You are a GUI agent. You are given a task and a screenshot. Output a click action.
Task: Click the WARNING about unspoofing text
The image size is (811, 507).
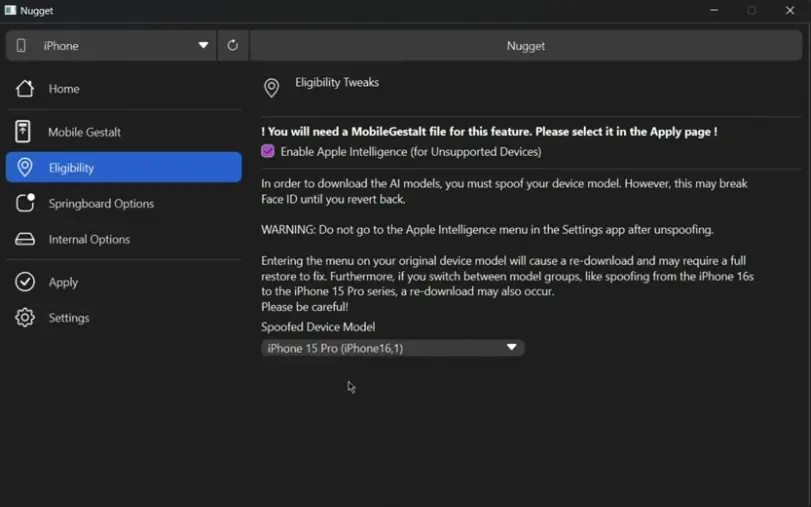click(x=487, y=229)
